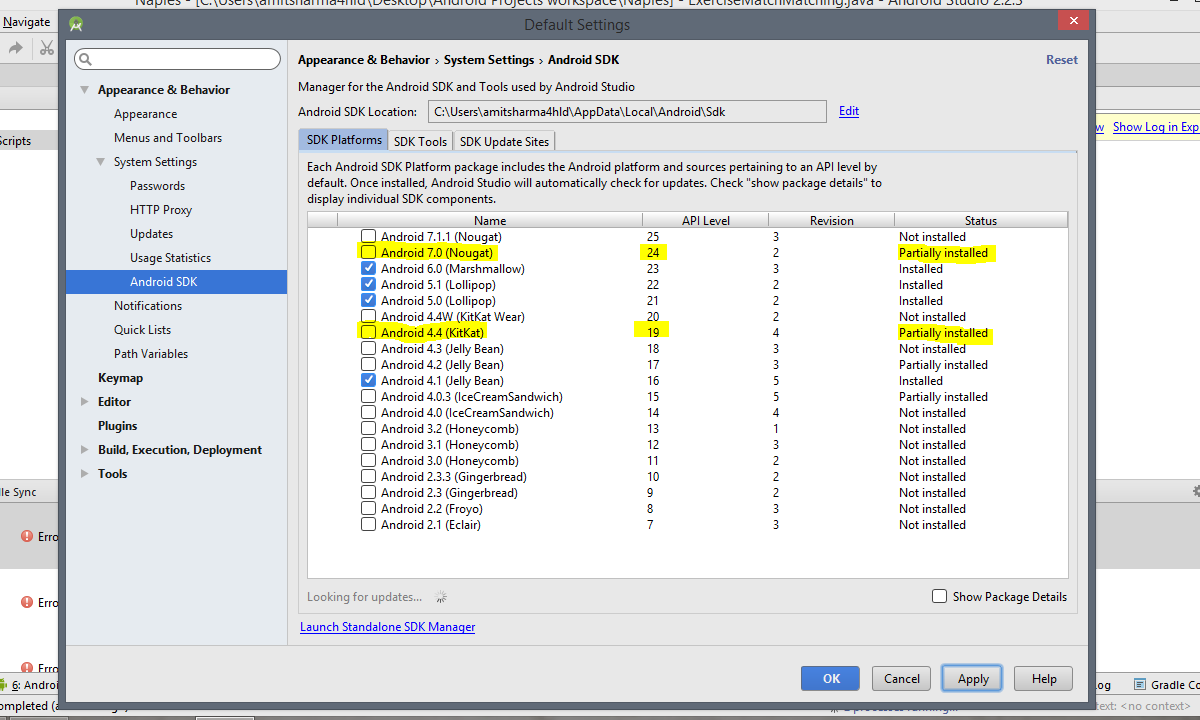Image resolution: width=1200 pixels, height=720 pixels.
Task: Sort the table by the Name column header
Action: (490, 220)
